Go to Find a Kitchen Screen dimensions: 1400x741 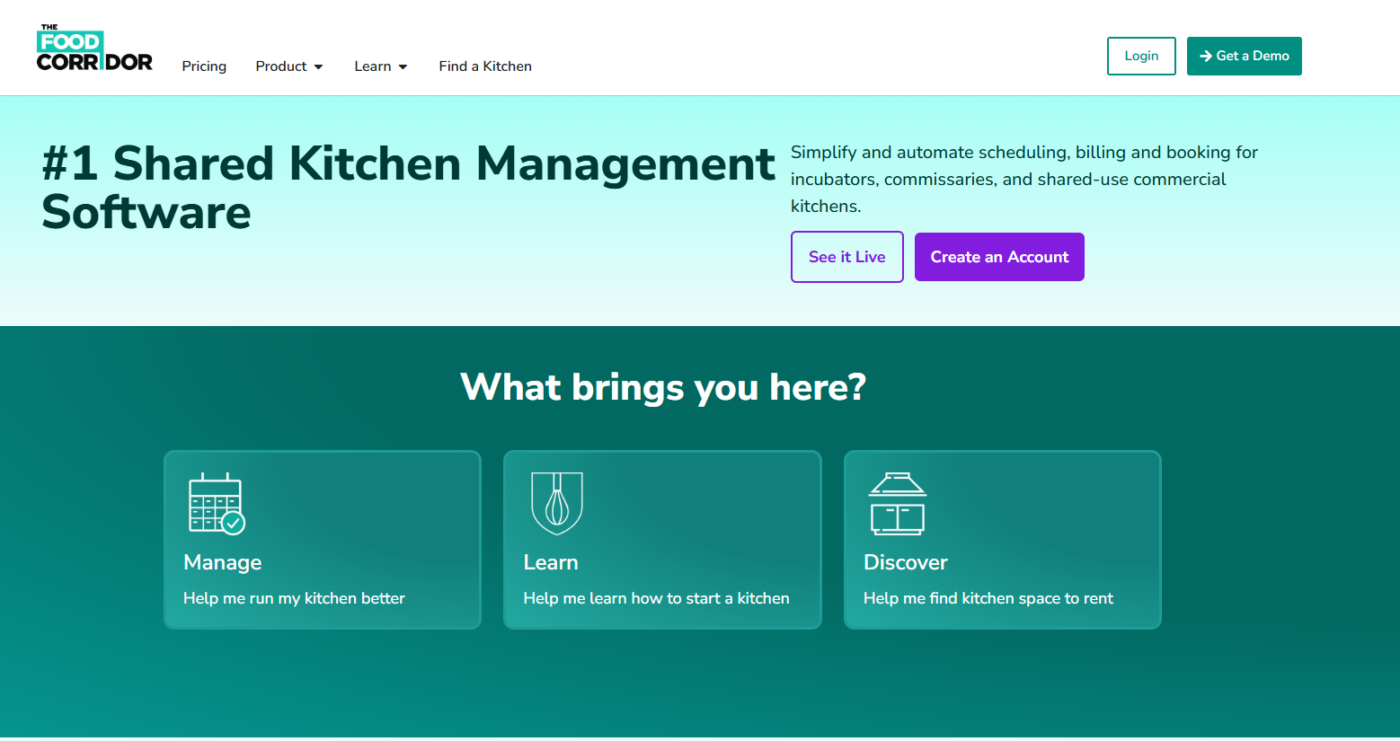[485, 66]
